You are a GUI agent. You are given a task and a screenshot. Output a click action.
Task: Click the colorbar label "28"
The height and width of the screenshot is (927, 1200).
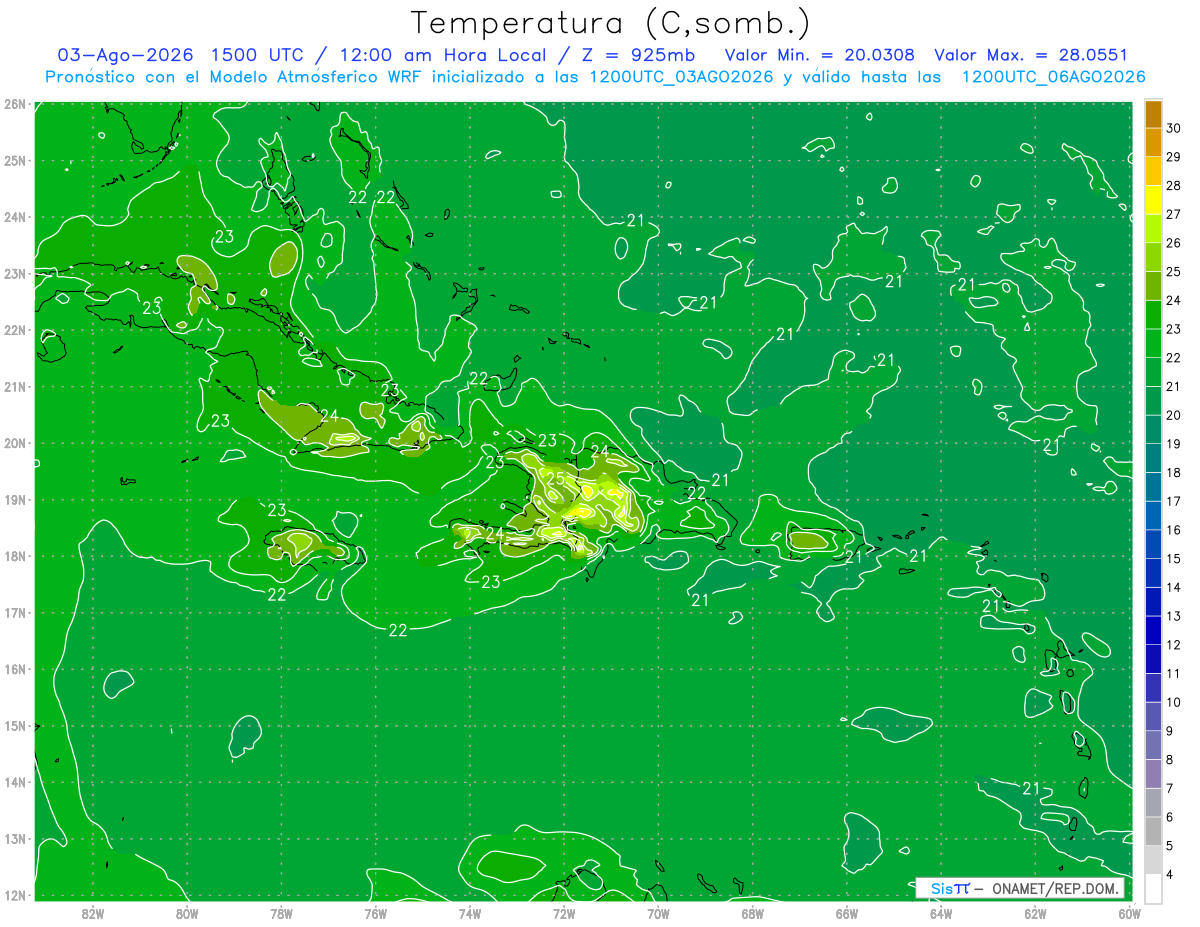[x=1173, y=186]
